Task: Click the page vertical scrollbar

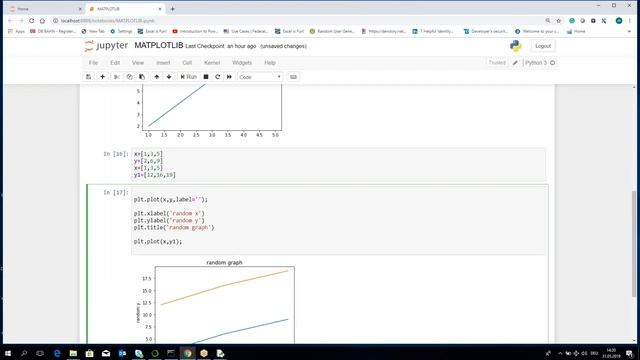Action: pyautogui.click(x=633, y=243)
